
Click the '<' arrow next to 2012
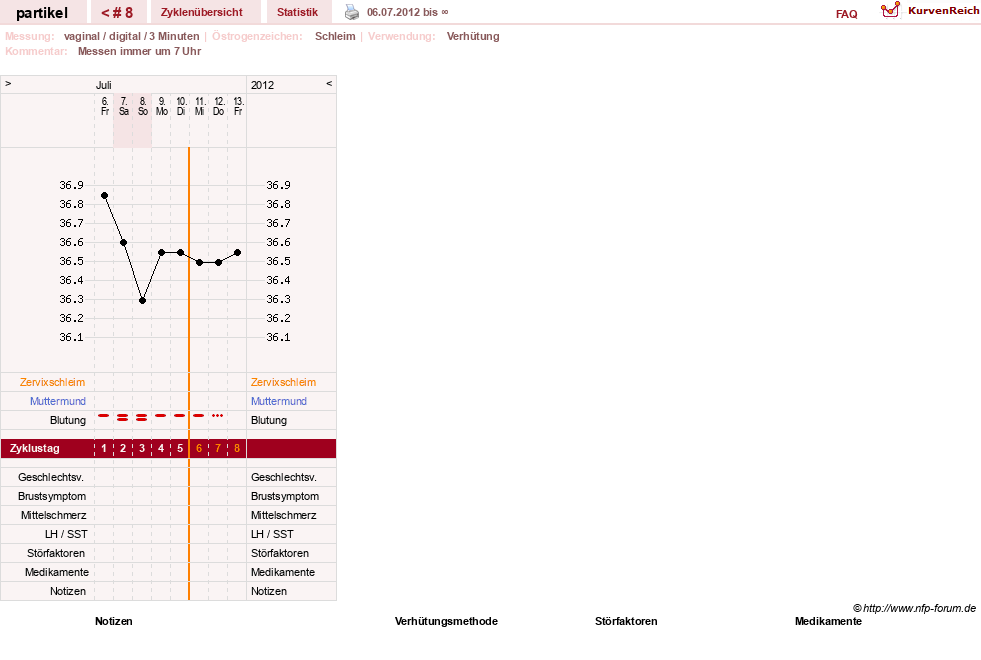(x=329, y=83)
